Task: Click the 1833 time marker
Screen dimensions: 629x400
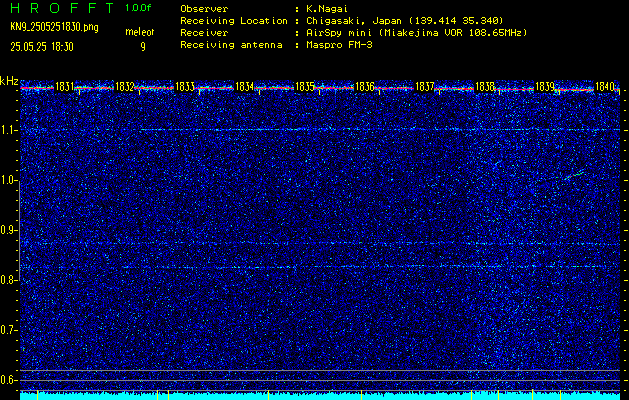Action: click(185, 87)
